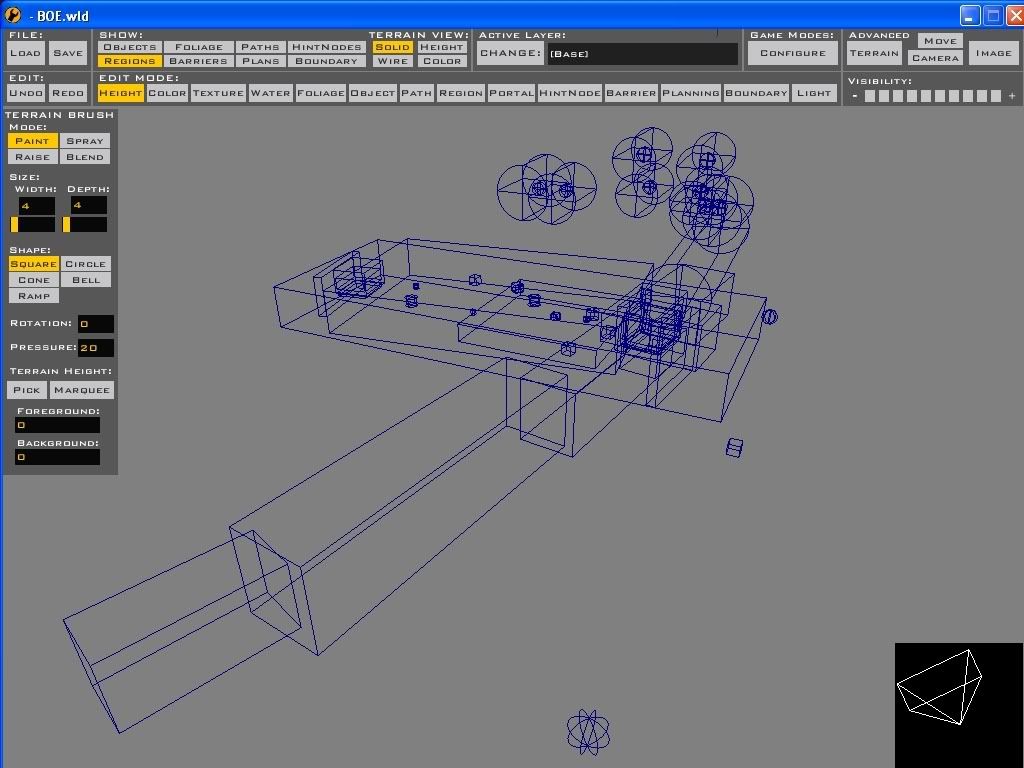The image size is (1024, 768).
Task: Switch to Height edit mode
Action: coord(121,93)
